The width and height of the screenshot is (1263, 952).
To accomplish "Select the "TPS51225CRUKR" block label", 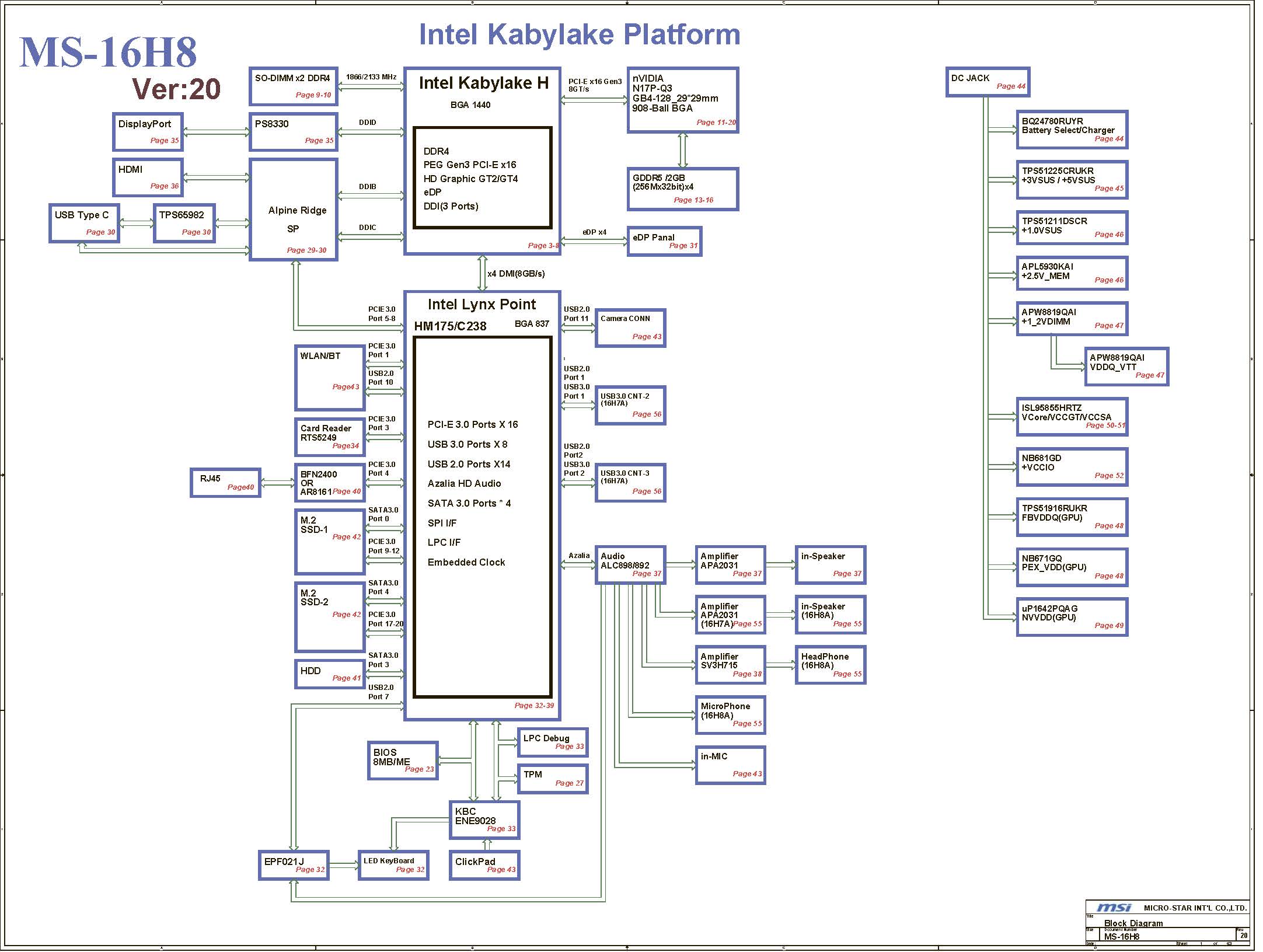I will coord(1058,171).
